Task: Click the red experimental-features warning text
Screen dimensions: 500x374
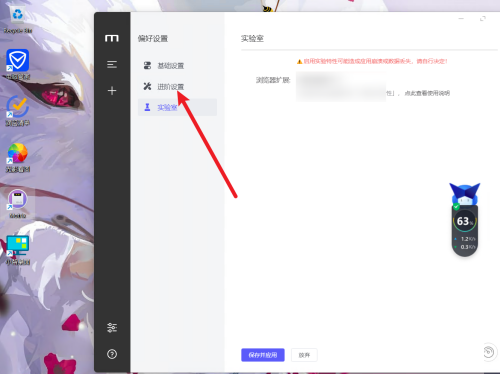Action: pyautogui.click(x=375, y=61)
